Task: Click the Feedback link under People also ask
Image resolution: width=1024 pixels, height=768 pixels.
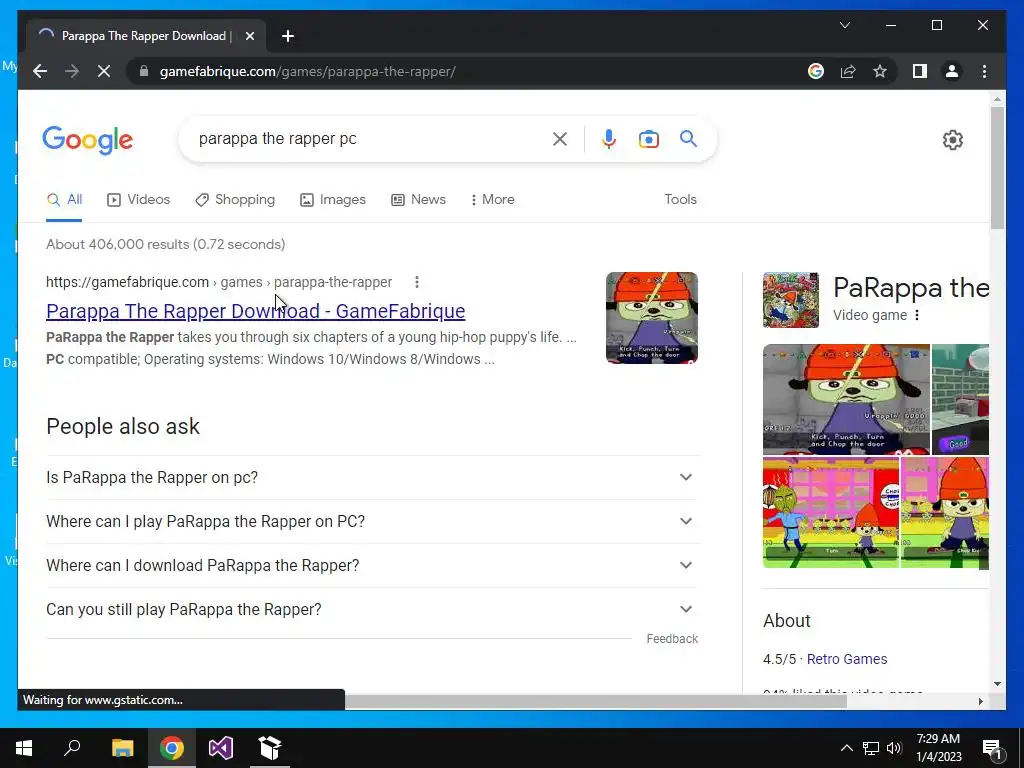Action: point(672,639)
